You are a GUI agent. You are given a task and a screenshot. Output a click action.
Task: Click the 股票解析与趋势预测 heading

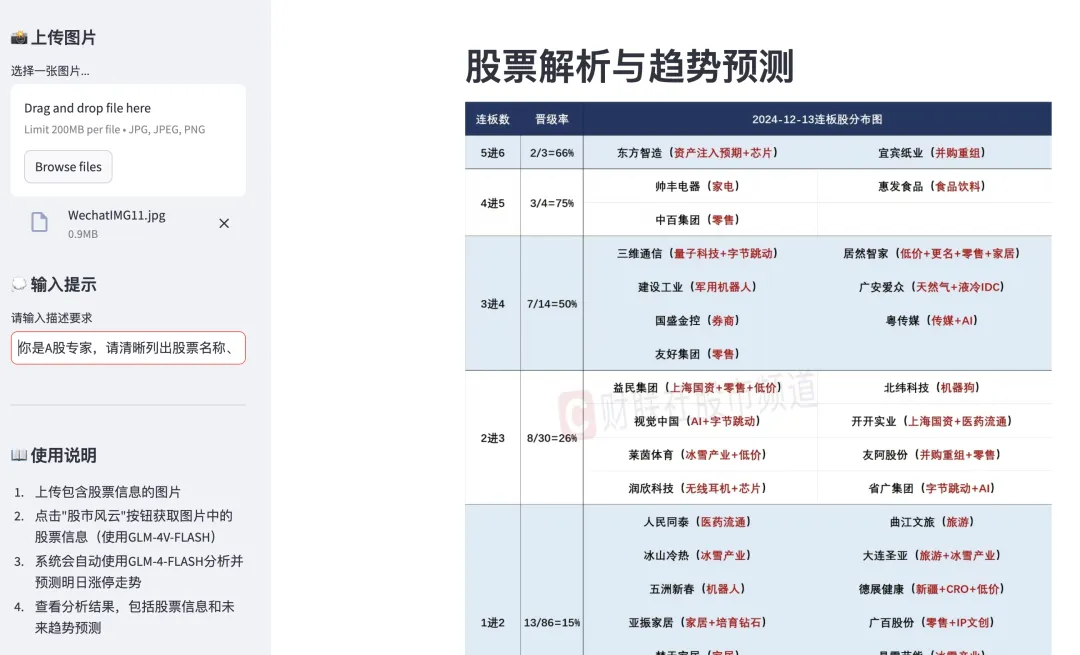coord(630,67)
